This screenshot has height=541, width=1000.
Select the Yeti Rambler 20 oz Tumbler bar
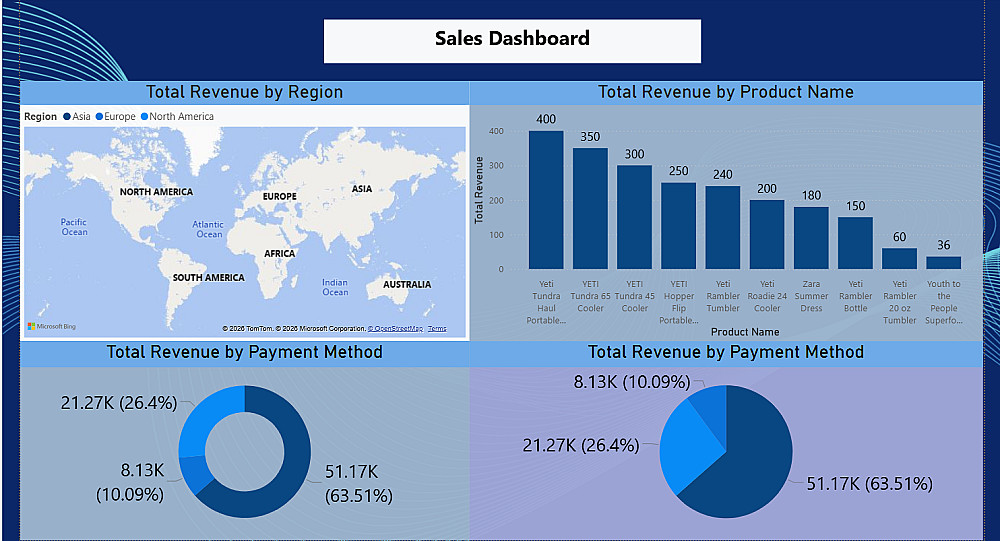(x=899, y=258)
